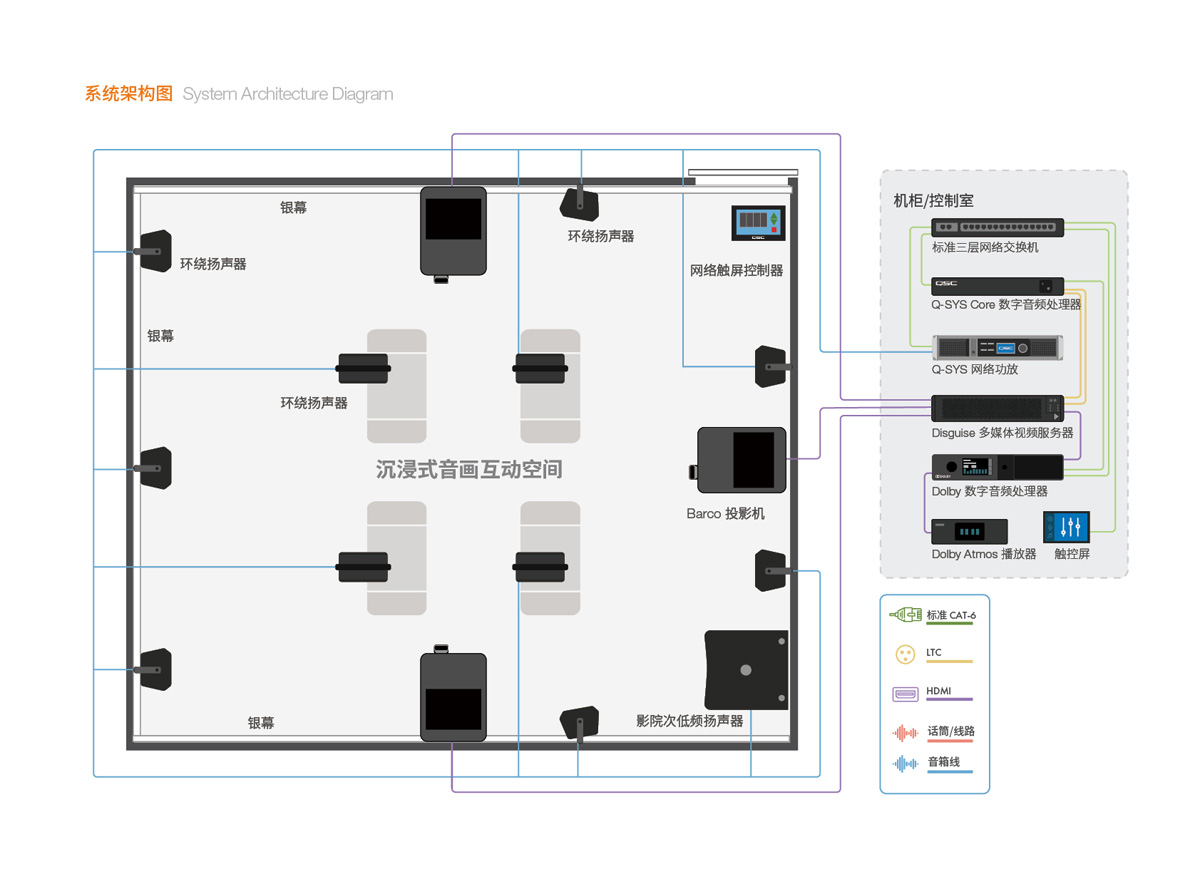
Task: Click the green line under 标准 CAT-6
Action: 950,625
